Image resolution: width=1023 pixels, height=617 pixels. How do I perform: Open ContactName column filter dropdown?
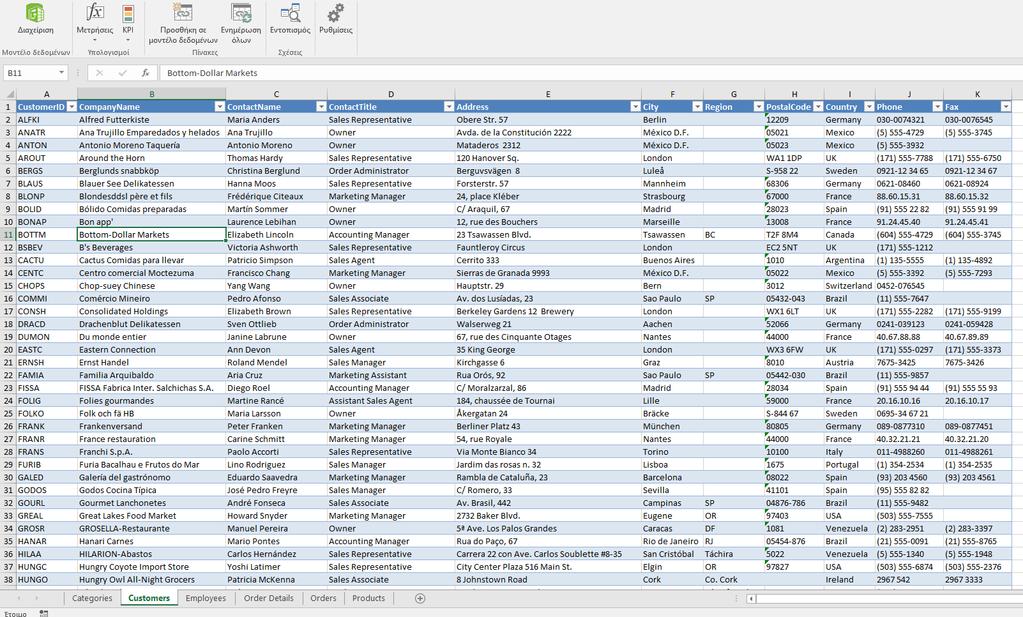321,107
